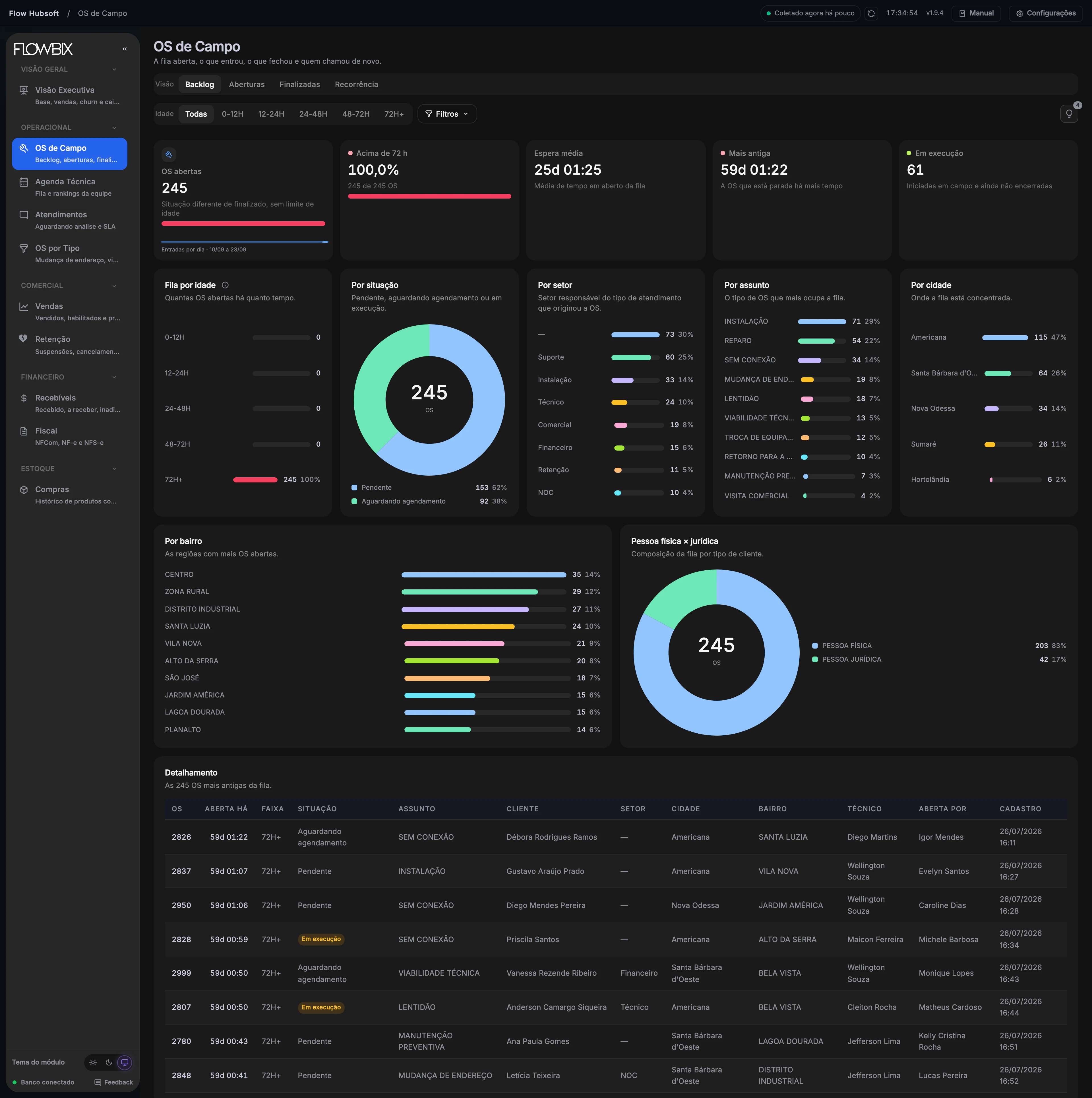Click the Suporte row in Por setor
Viewport: 1092px width, 1098px height.
[615, 358]
